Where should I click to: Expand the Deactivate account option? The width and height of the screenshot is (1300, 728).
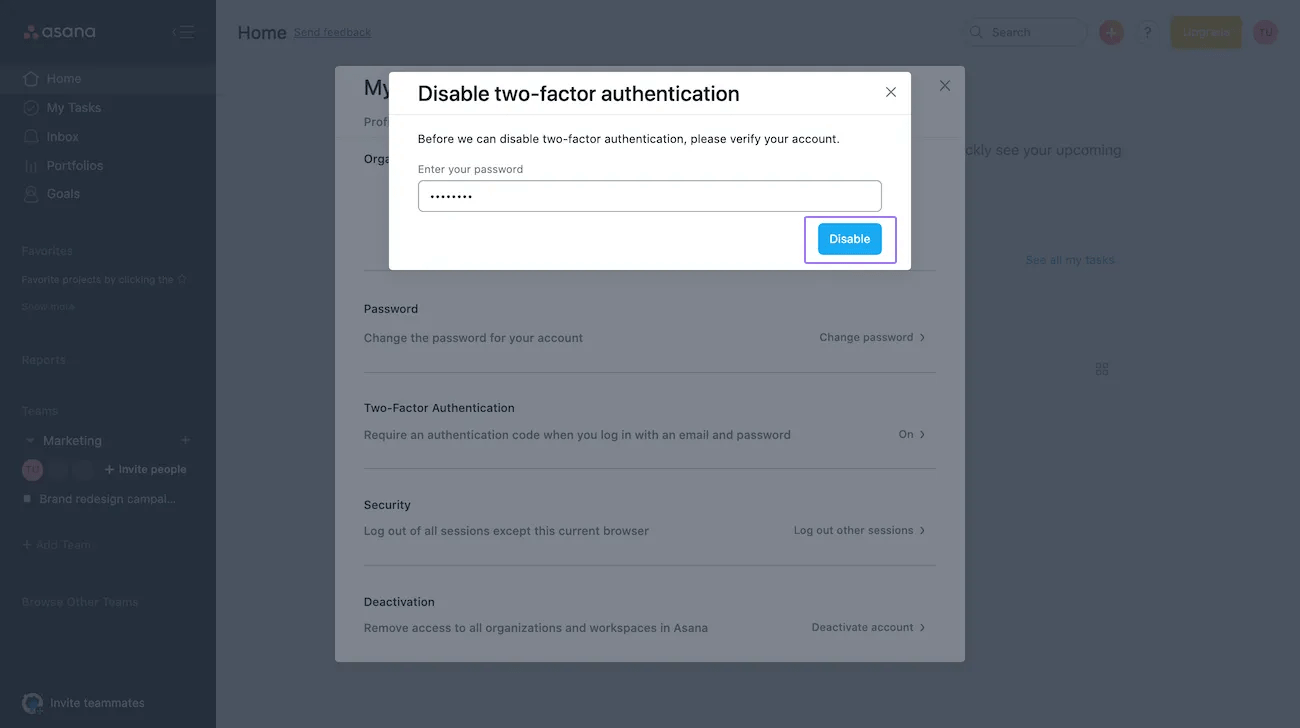click(x=867, y=627)
